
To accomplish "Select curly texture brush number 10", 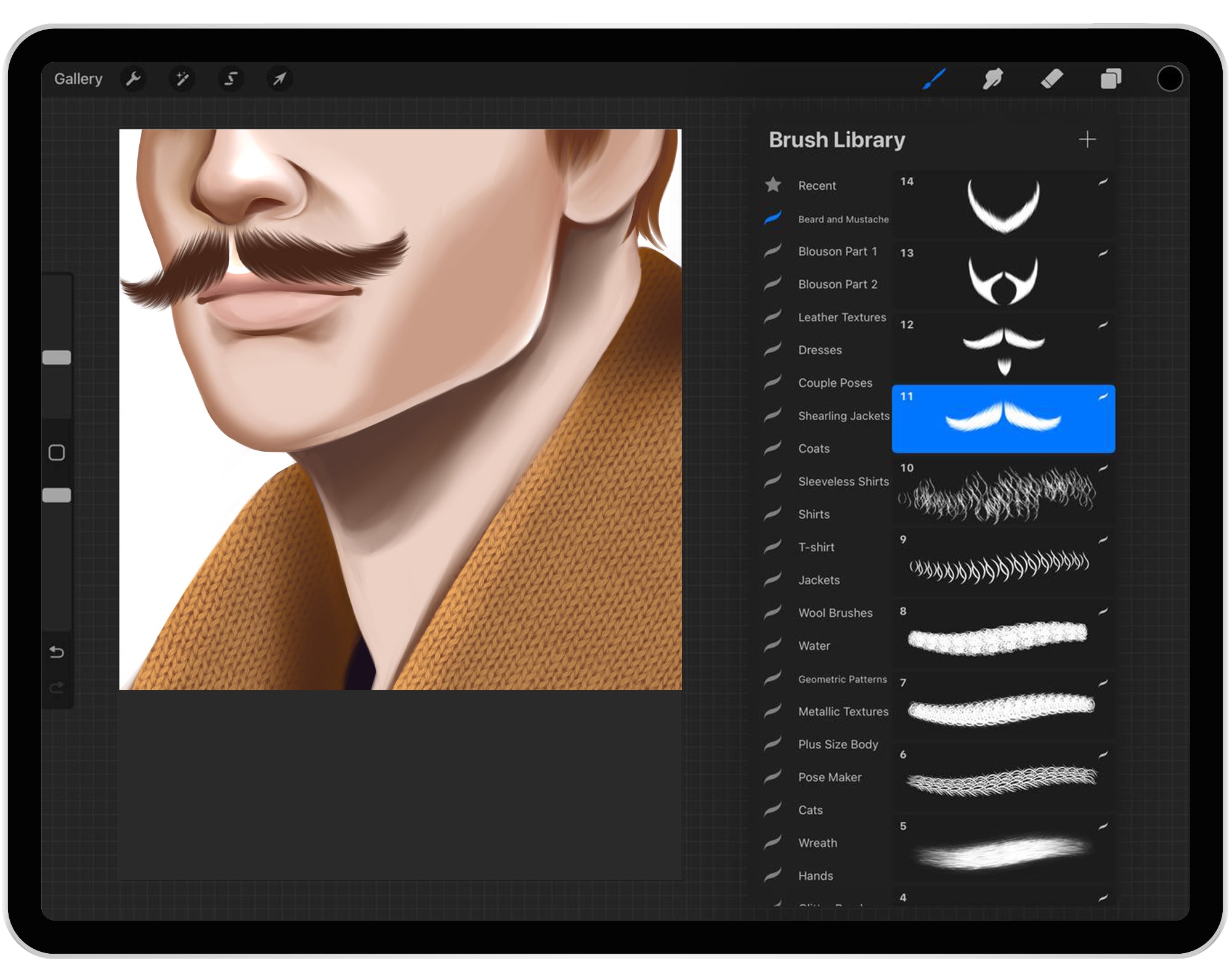I will 1003,496.
